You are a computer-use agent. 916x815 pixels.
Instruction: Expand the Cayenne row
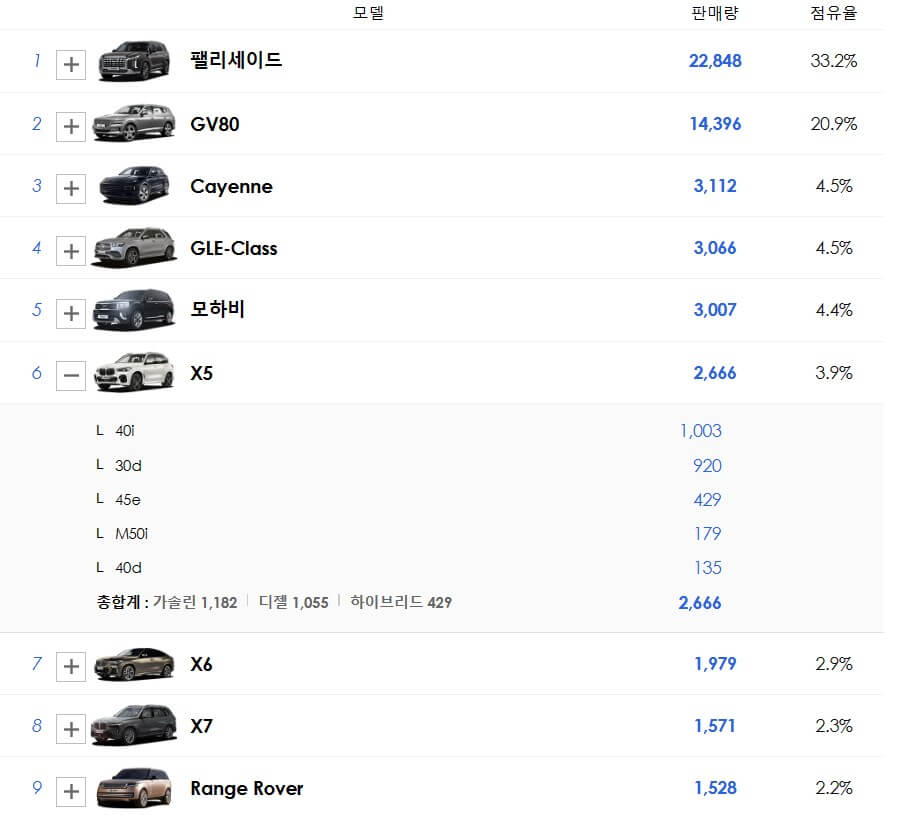(71, 187)
